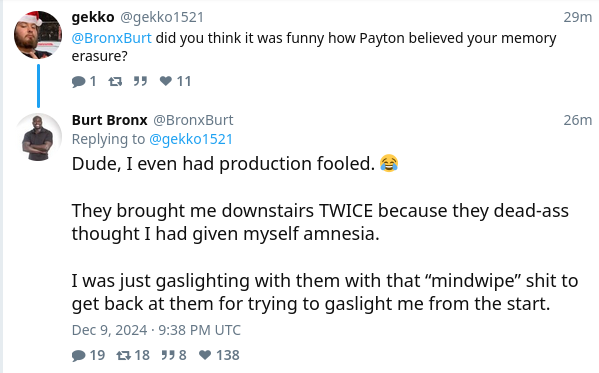The height and width of the screenshot is (373, 599).
Task: Open gekko's profile avatar with Santa hat
Action: (x=38, y=35)
